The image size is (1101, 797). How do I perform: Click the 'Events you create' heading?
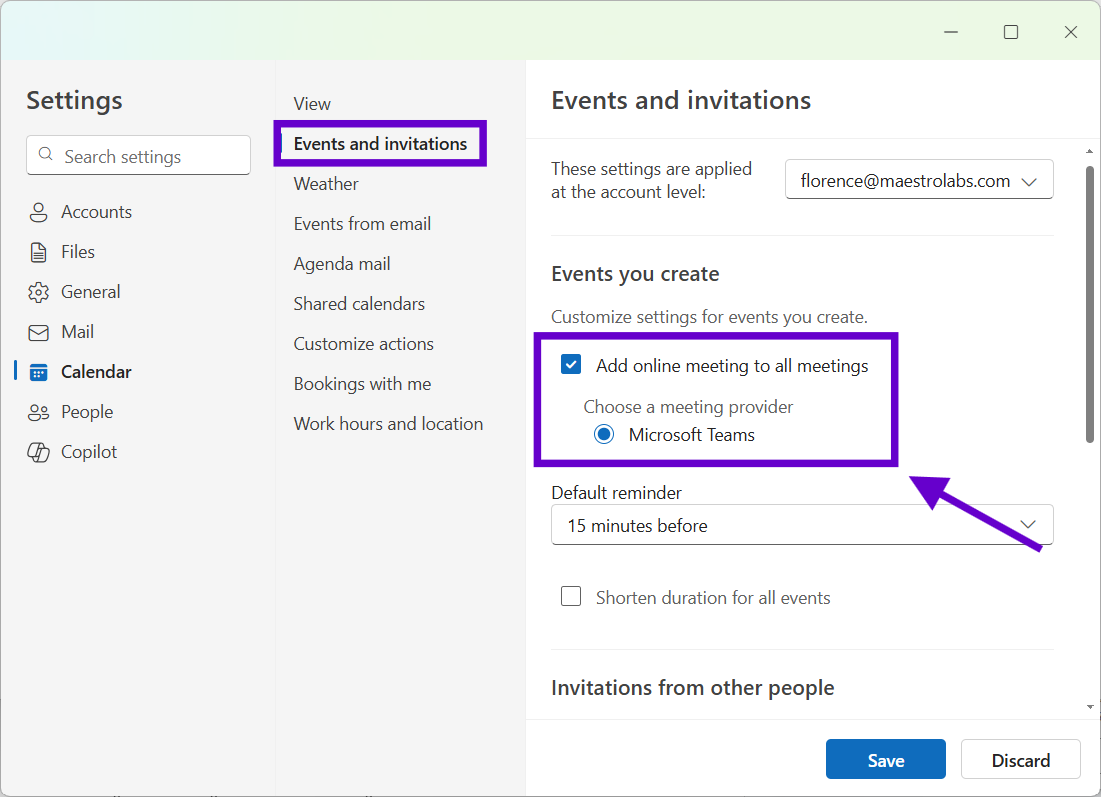(x=635, y=274)
